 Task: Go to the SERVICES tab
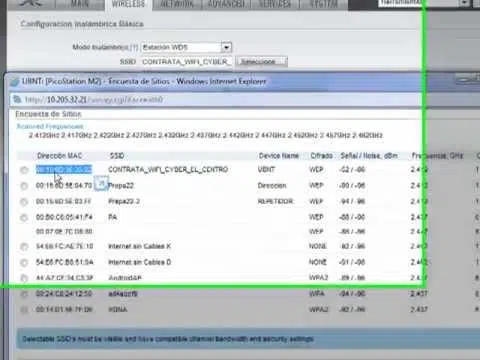click(x=275, y=5)
